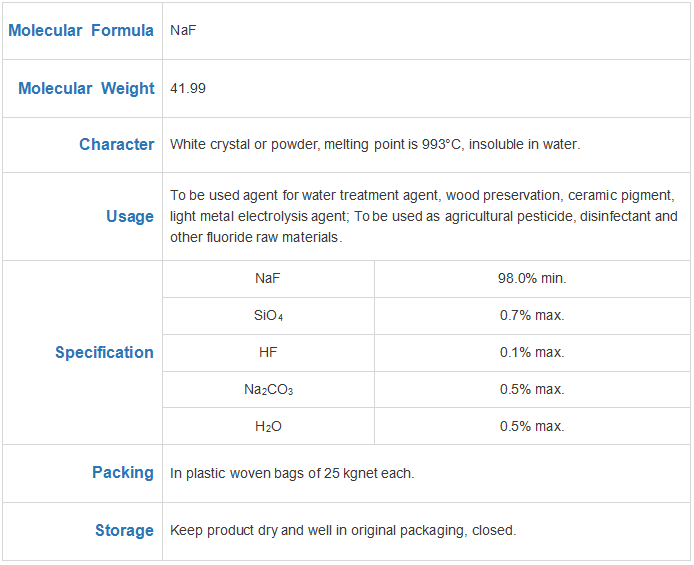The height and width of the screenshot is (565, 694).
Task: Select the NaF specification cell
Action: (x=268, y=279)
